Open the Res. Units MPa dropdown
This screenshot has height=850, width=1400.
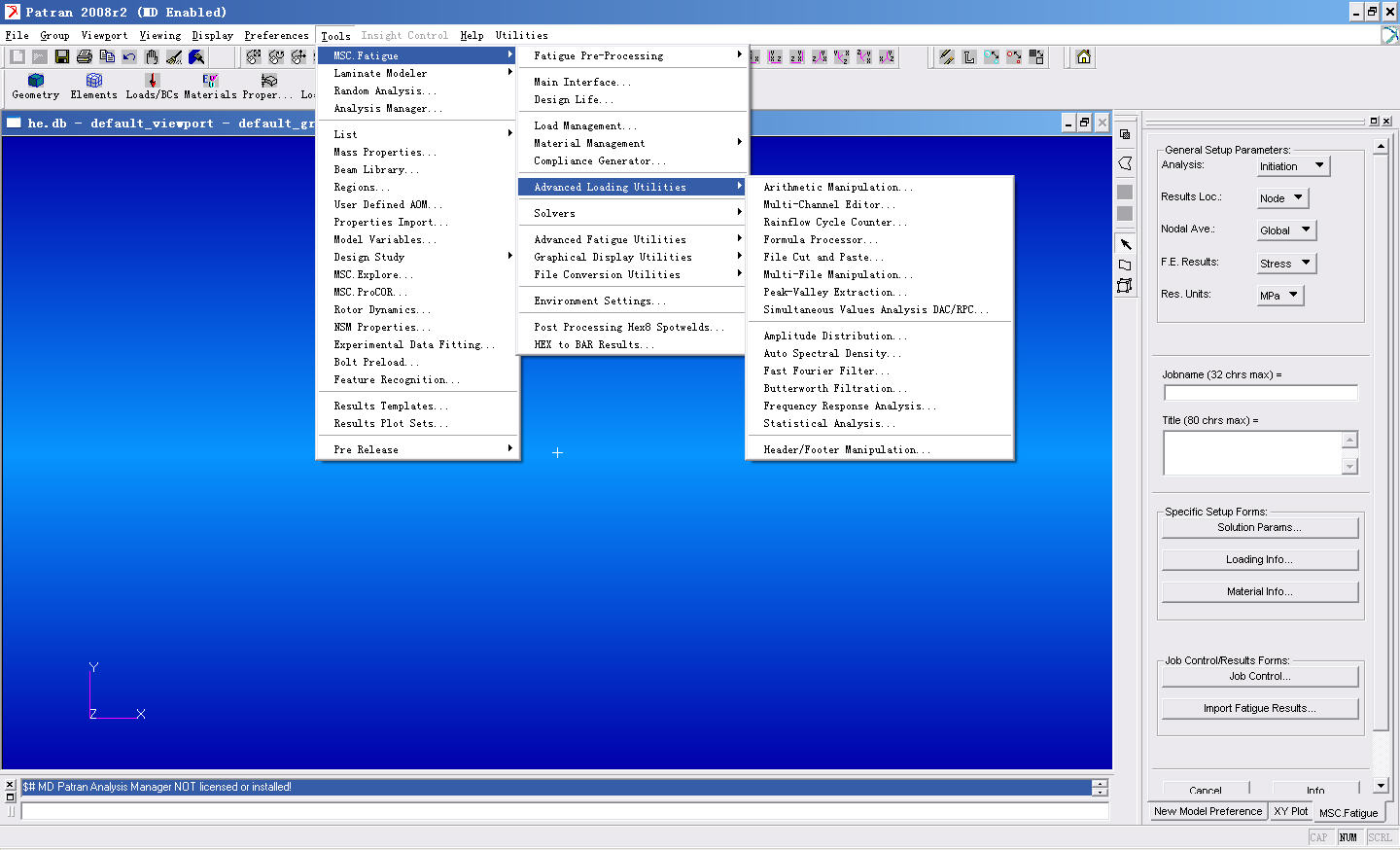[x=1279, y=295]
